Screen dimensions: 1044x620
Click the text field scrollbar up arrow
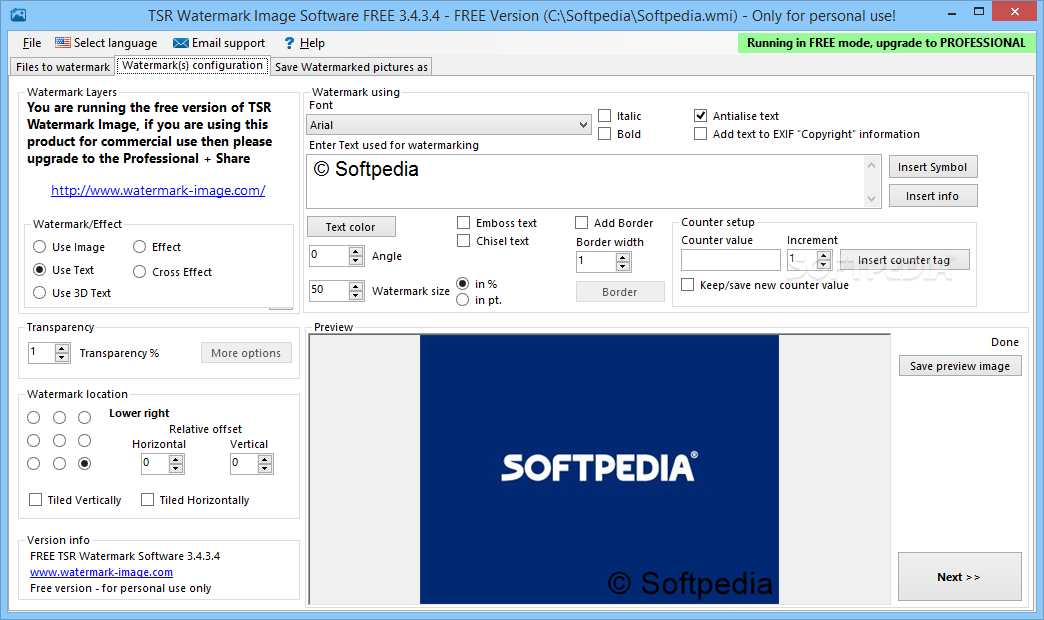(872, 164)
